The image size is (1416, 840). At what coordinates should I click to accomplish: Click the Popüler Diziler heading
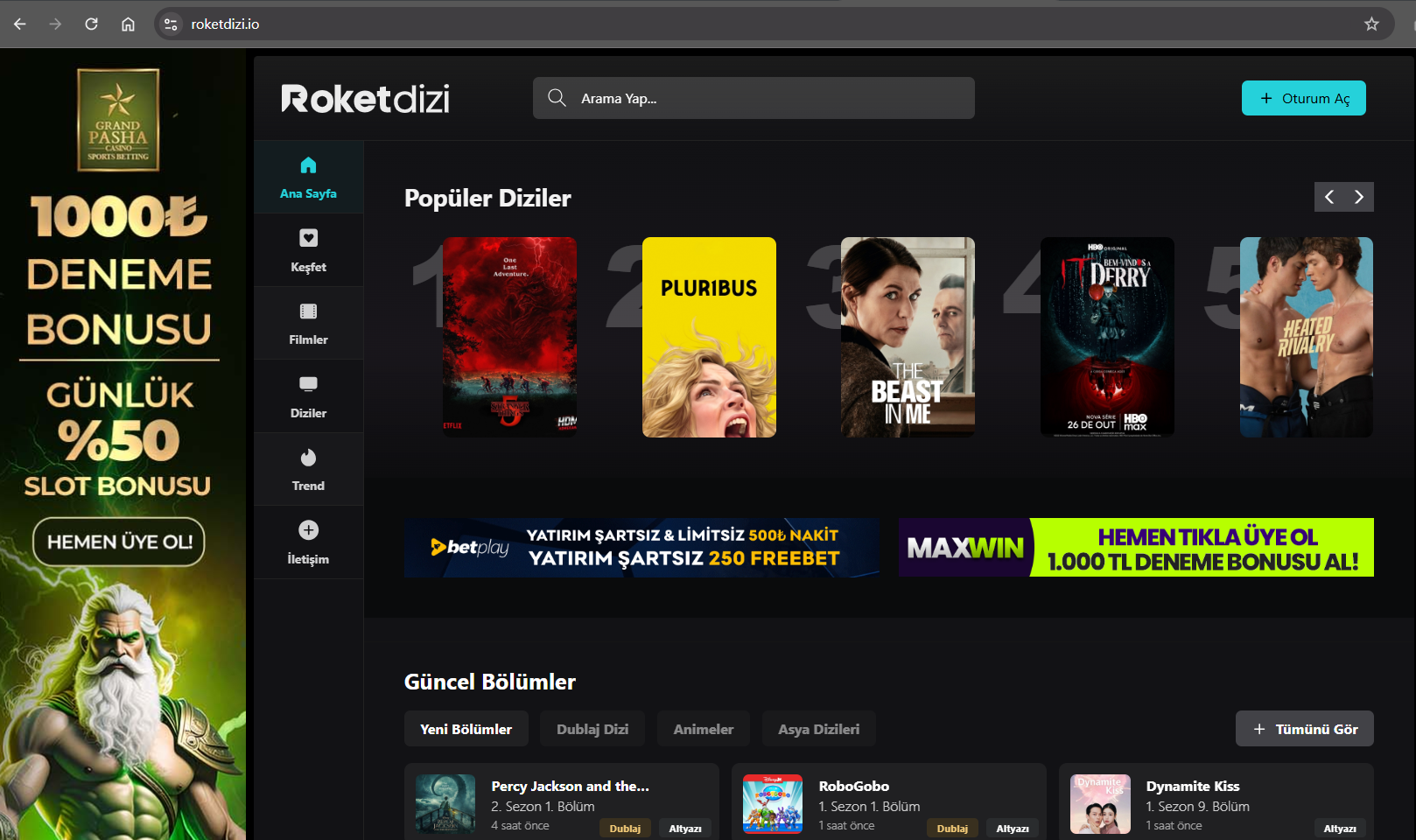point(487,199)
